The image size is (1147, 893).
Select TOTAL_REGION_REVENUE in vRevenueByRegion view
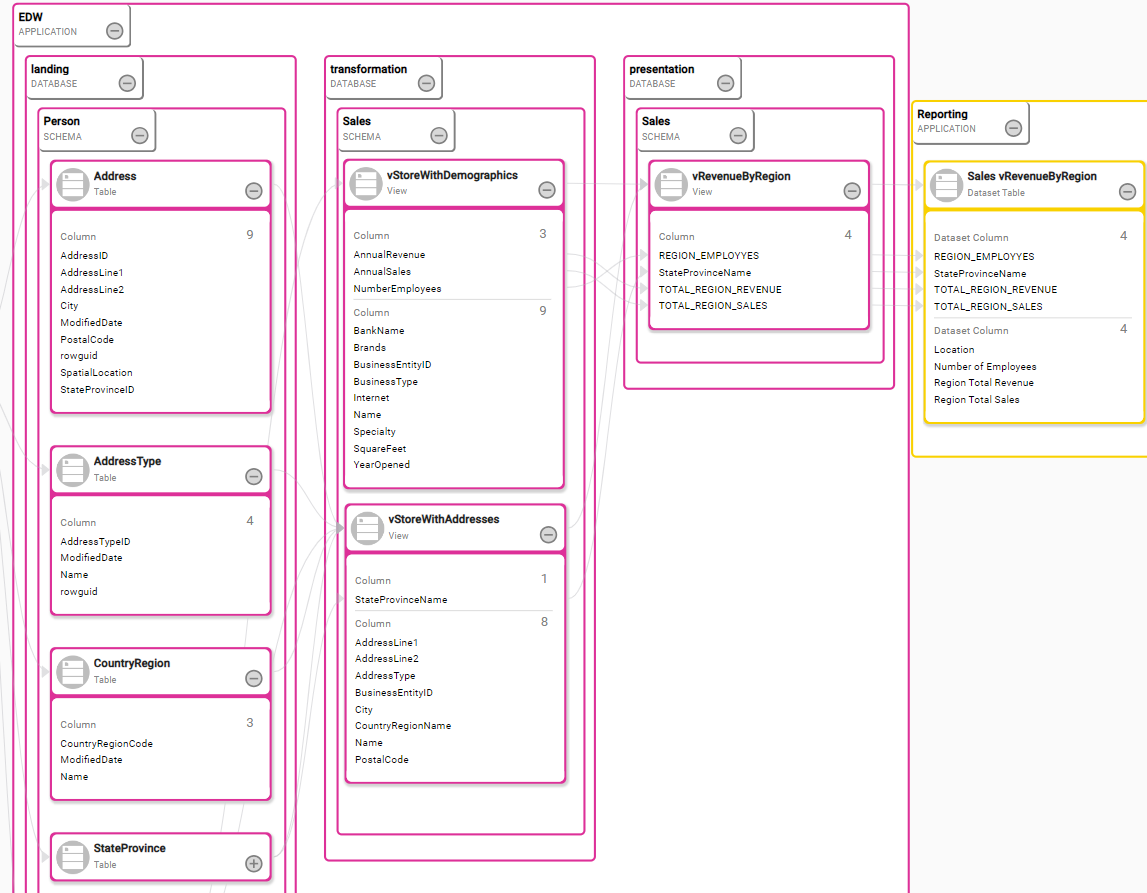(x=720, y=290)
